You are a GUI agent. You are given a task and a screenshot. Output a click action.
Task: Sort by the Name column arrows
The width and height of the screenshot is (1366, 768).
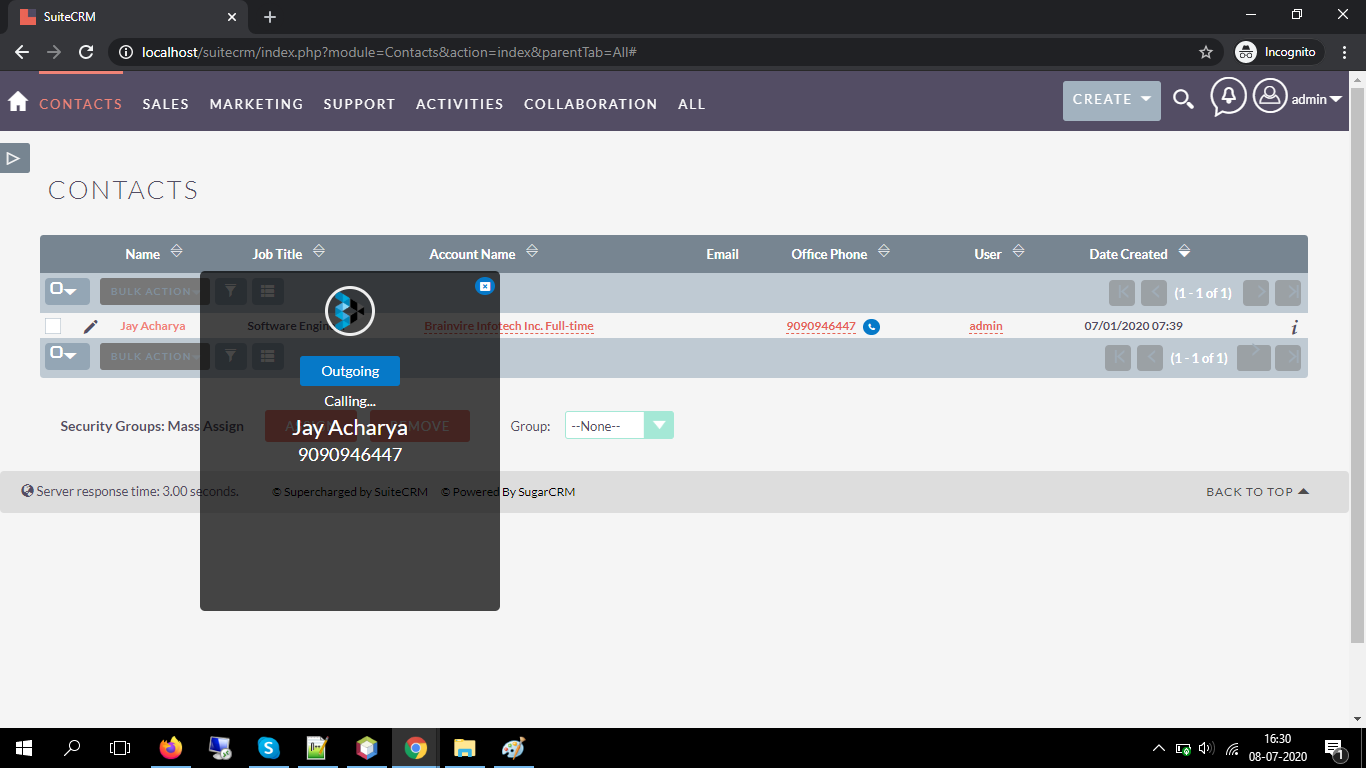coord(177,251)
